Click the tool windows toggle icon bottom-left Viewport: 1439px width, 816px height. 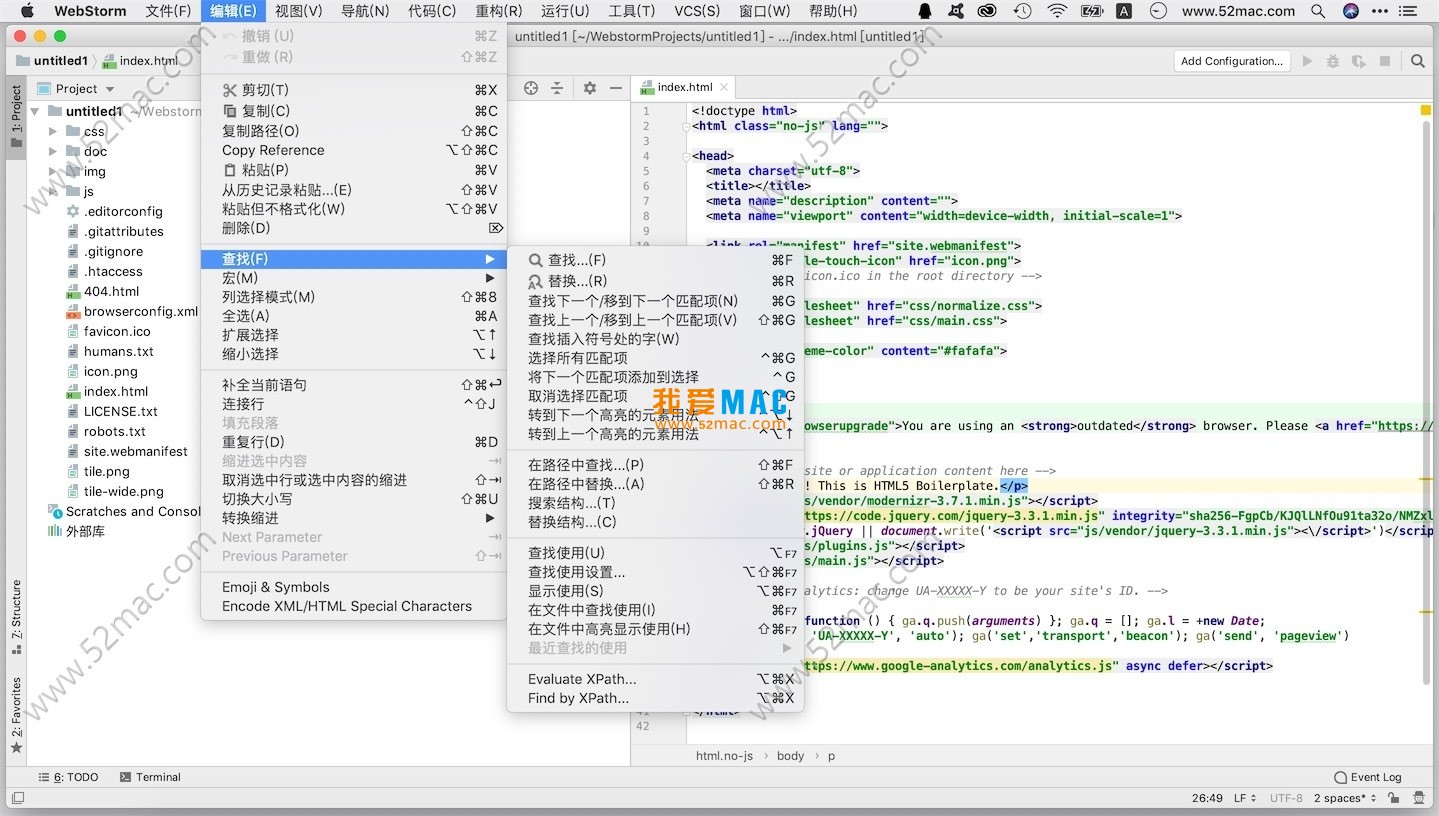click(x=18, y=798)
